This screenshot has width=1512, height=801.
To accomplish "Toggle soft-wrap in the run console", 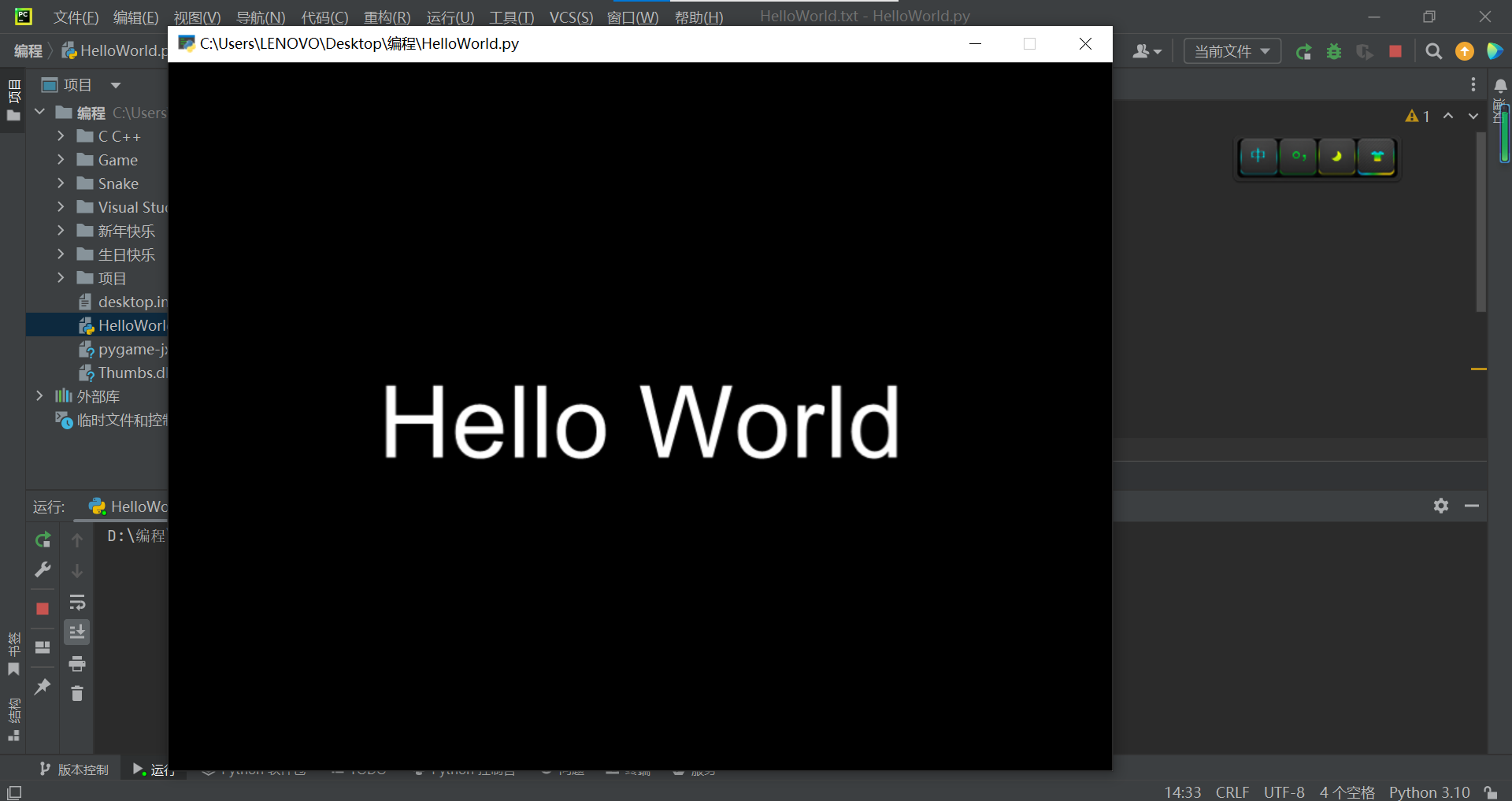I will coord(77,603).
